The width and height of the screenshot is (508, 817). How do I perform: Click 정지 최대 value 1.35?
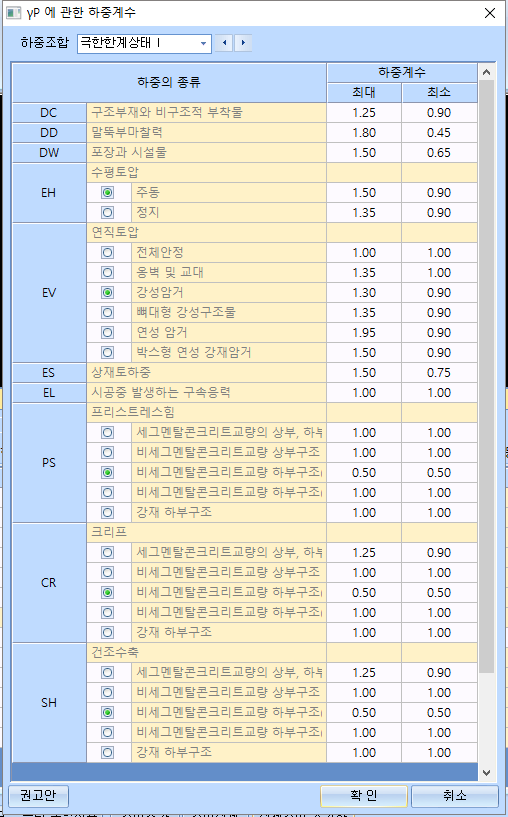(x=364, y=213)
